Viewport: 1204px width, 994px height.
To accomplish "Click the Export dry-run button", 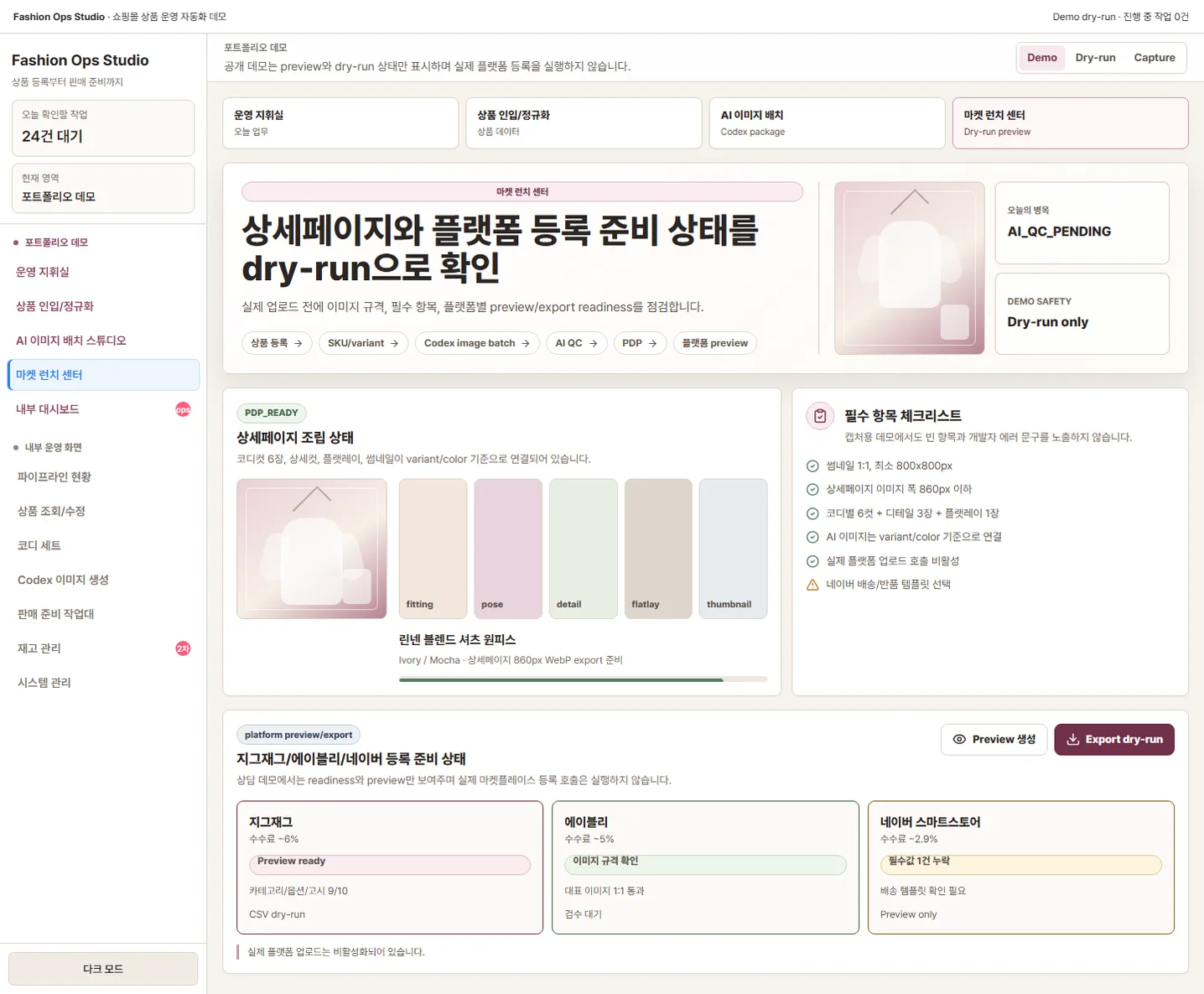I will click(x=1114, y=739).
